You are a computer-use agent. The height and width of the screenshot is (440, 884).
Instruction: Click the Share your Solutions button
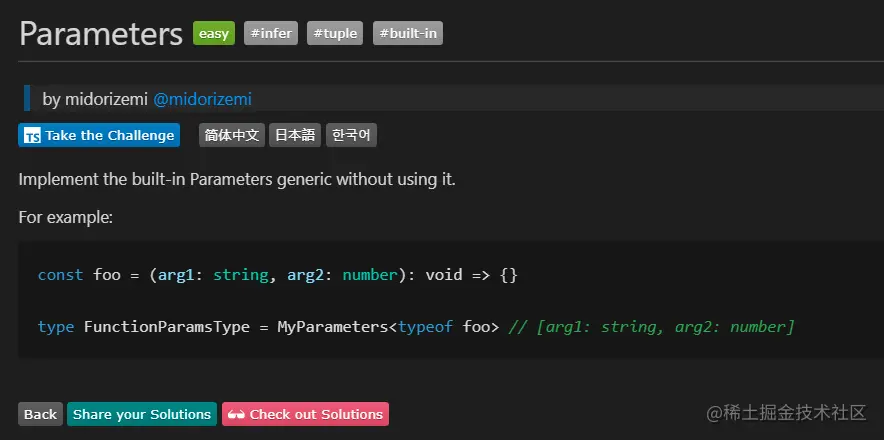[142, 414]
